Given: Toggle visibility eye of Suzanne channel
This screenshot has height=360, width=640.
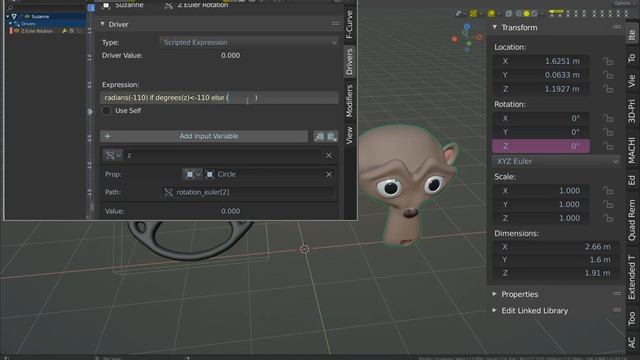Looking at the screenshot, I should [27, 17].
